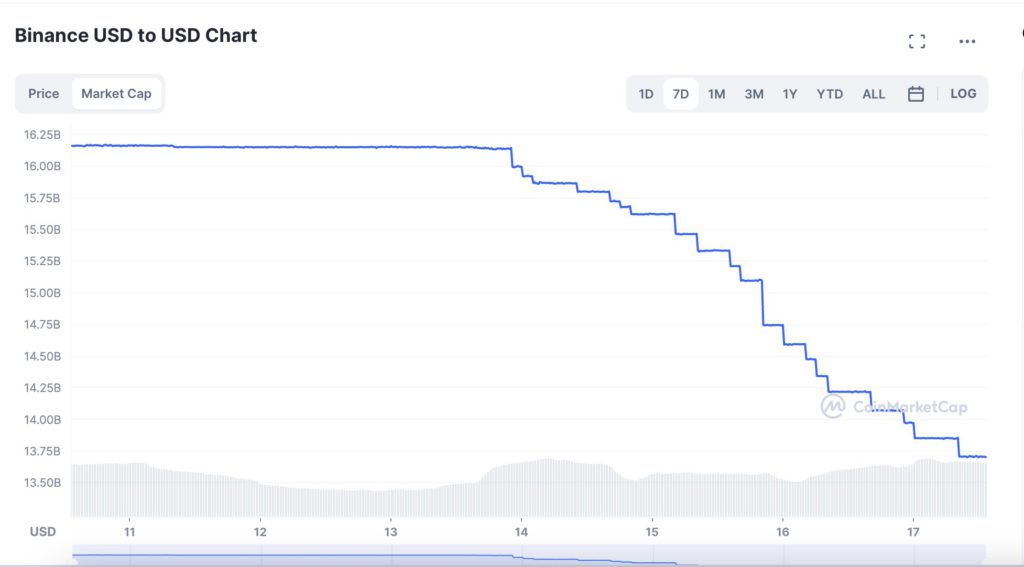Switch chart range to YTD
Screen dimensions: 1024x567
click(x=829, y=94)
